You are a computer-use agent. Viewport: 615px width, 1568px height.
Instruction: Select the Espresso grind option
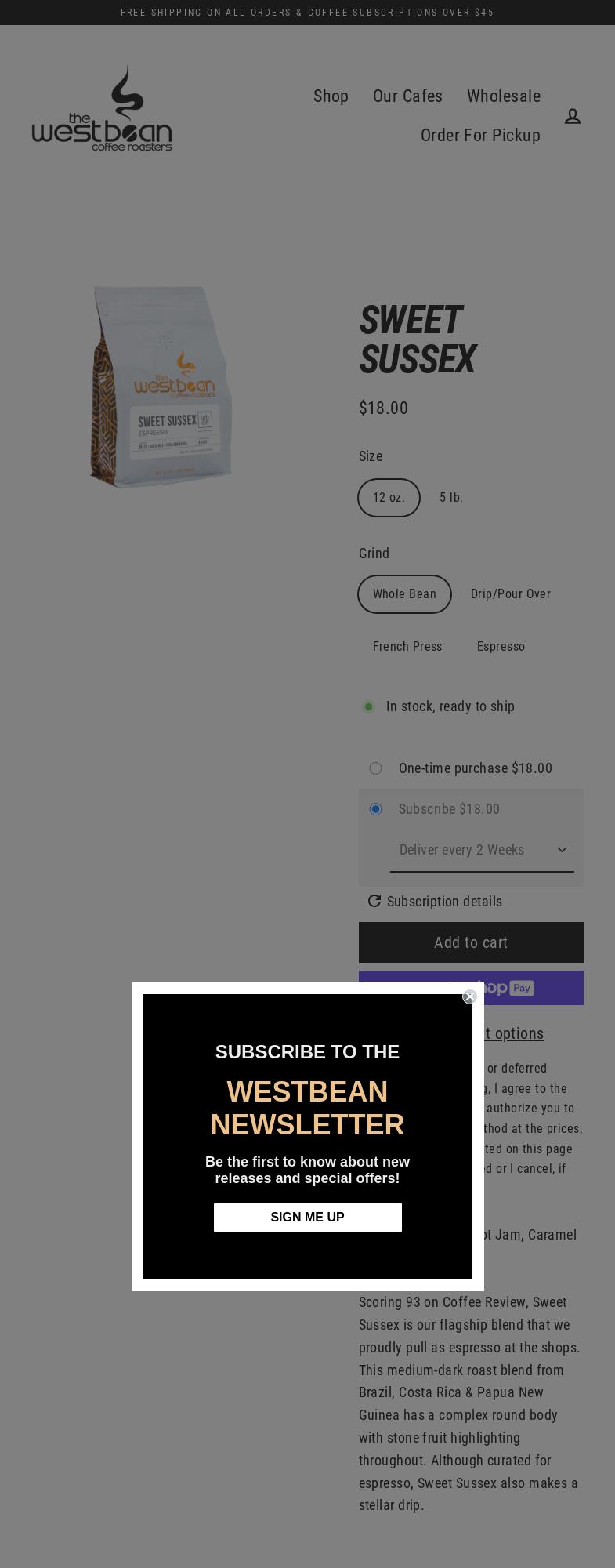[x=501, y=647]
